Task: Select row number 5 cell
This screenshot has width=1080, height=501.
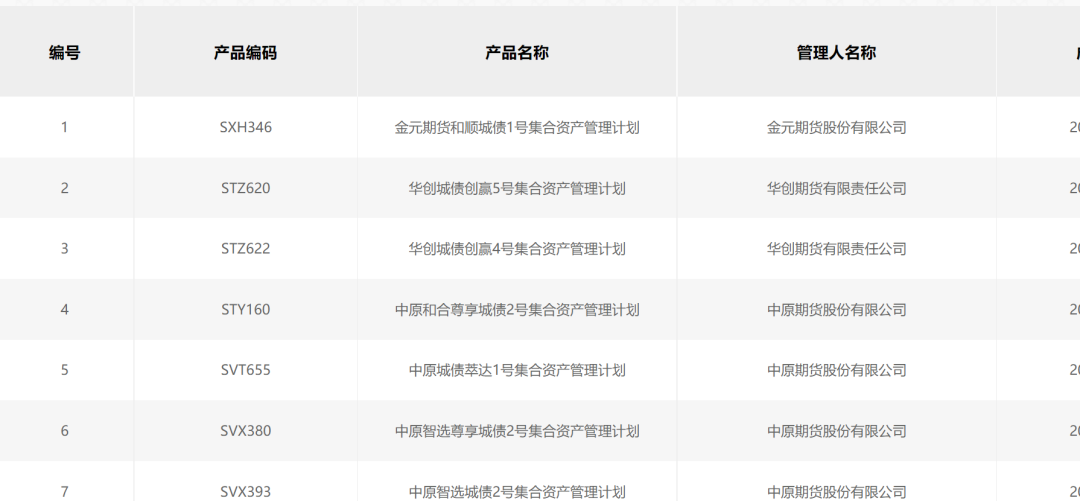Action: 65,370
